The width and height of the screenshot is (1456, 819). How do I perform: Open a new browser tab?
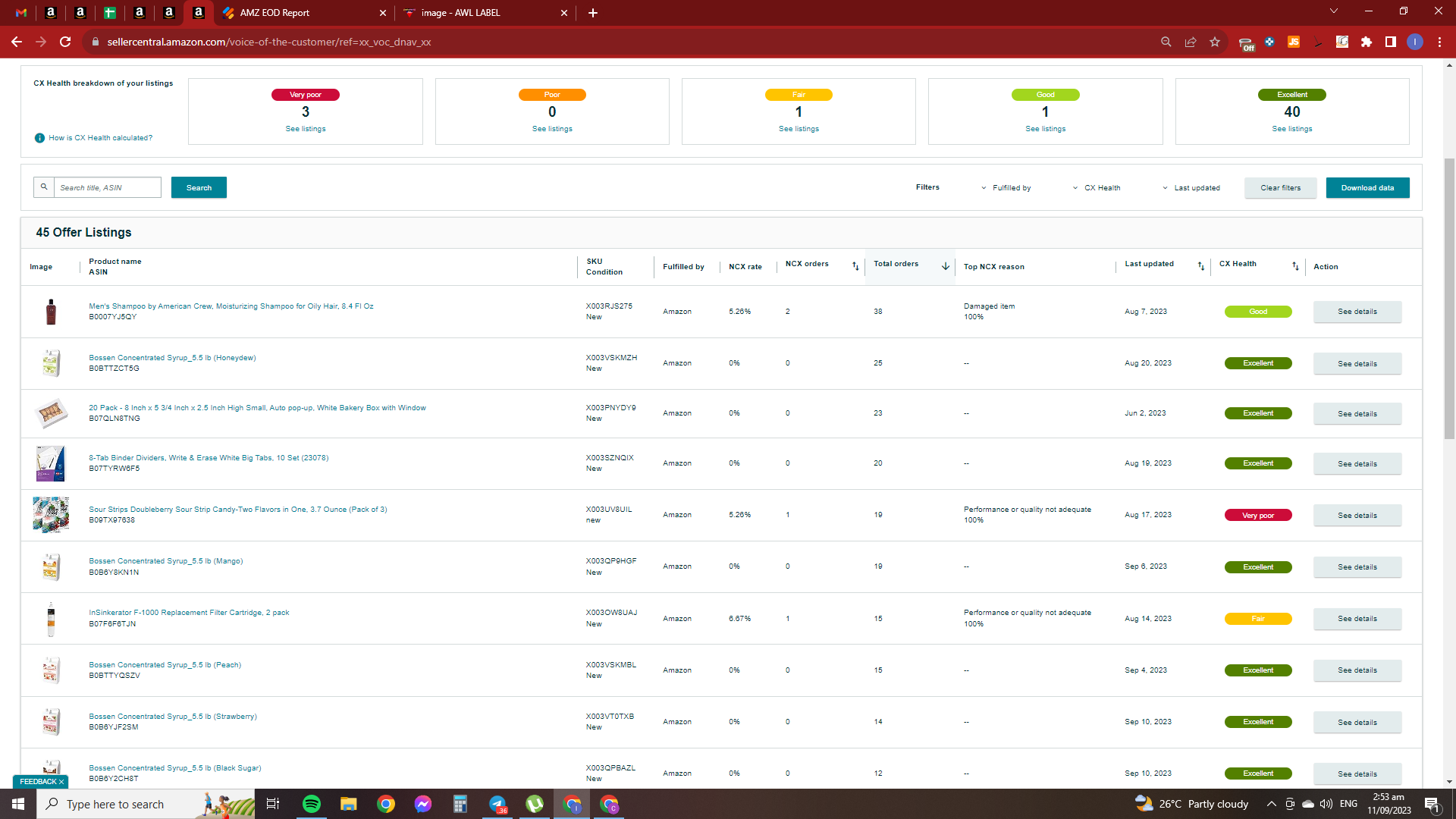(x=593, y=13)
